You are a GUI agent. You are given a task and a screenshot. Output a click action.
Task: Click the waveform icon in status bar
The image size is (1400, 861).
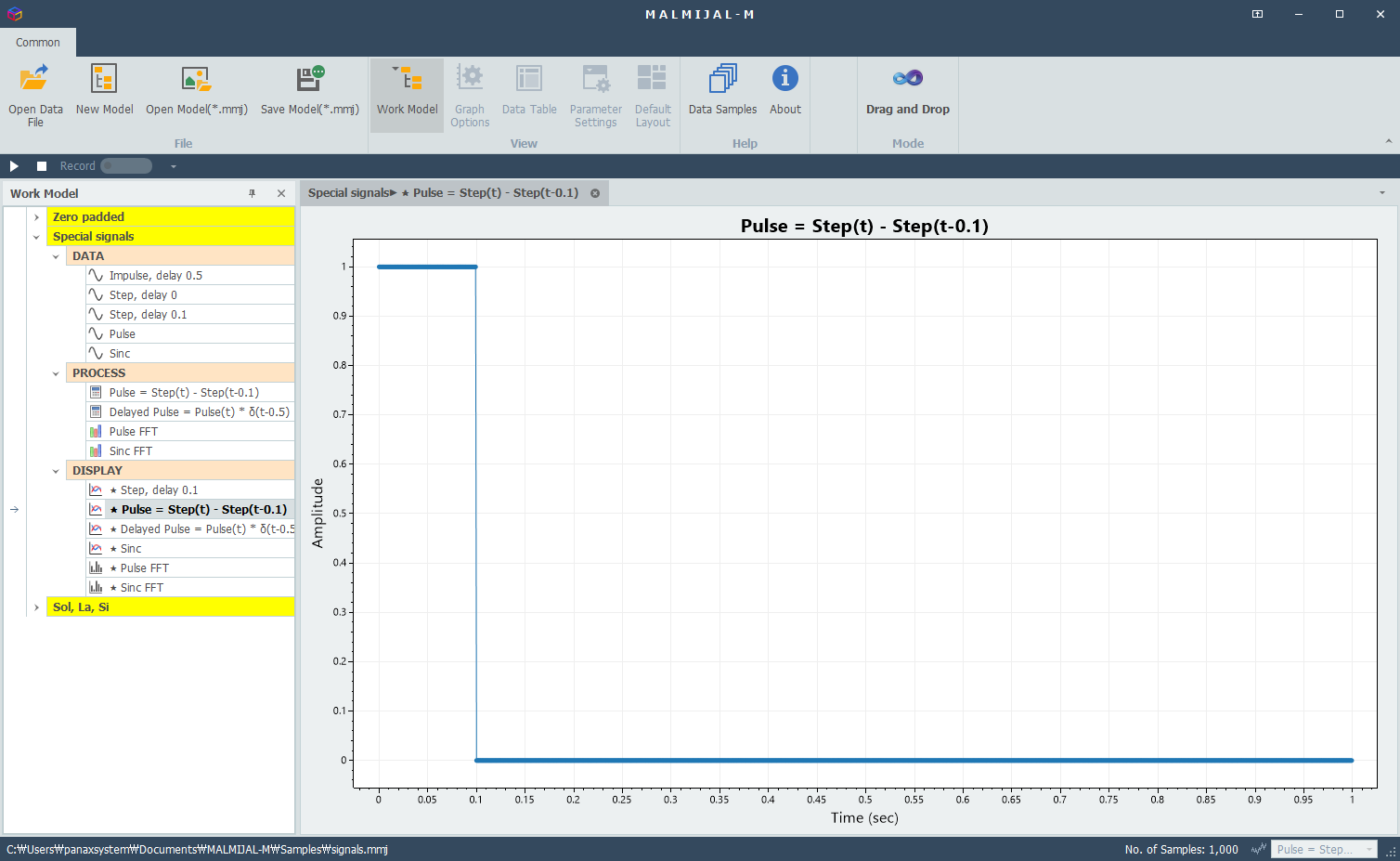click(1258, 849)
